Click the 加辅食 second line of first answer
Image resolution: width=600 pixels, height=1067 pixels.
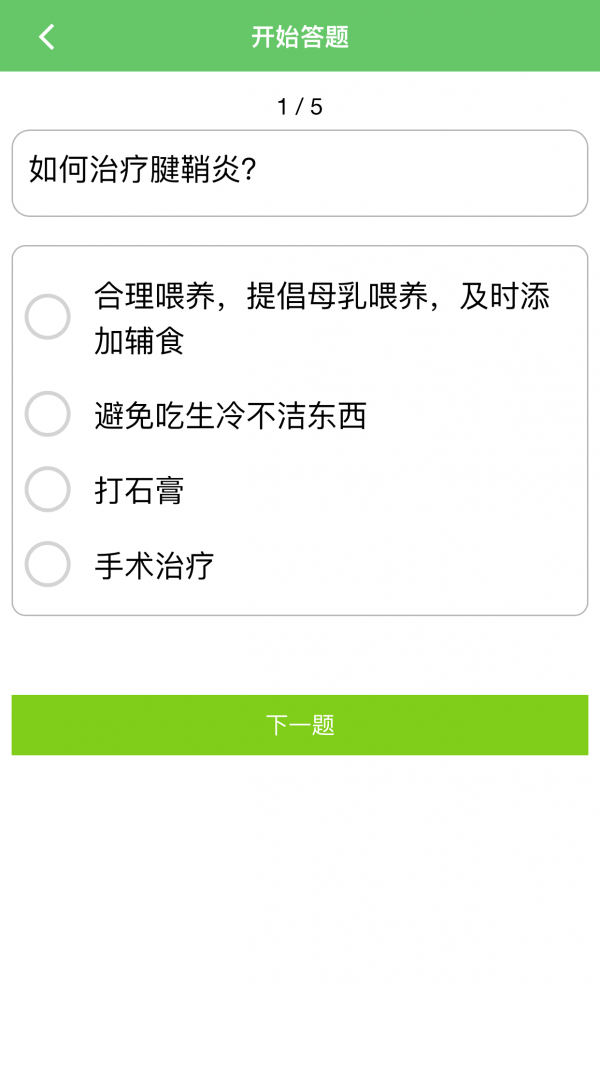[139, 342]
